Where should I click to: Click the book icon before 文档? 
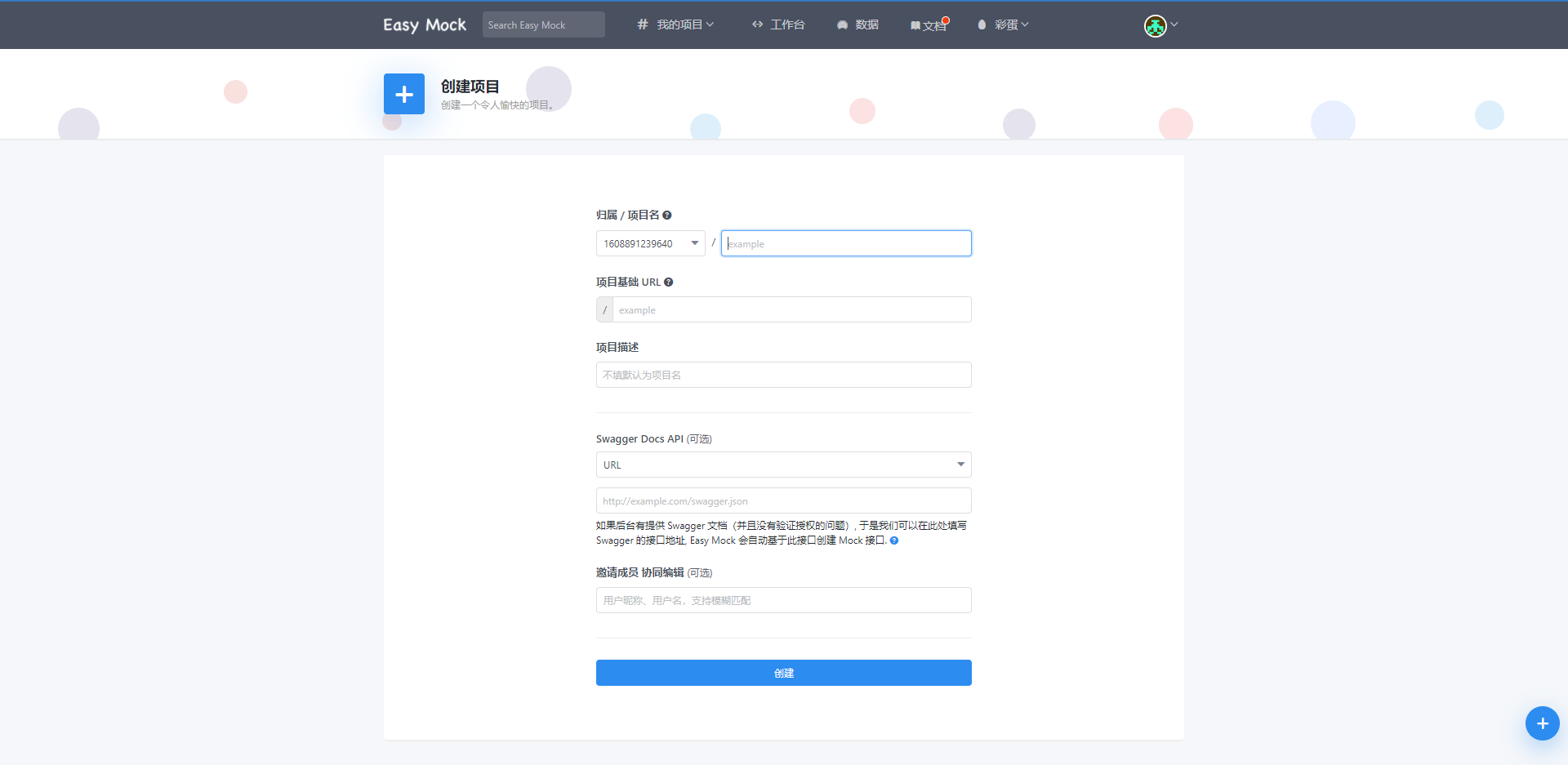coord(915,26)
